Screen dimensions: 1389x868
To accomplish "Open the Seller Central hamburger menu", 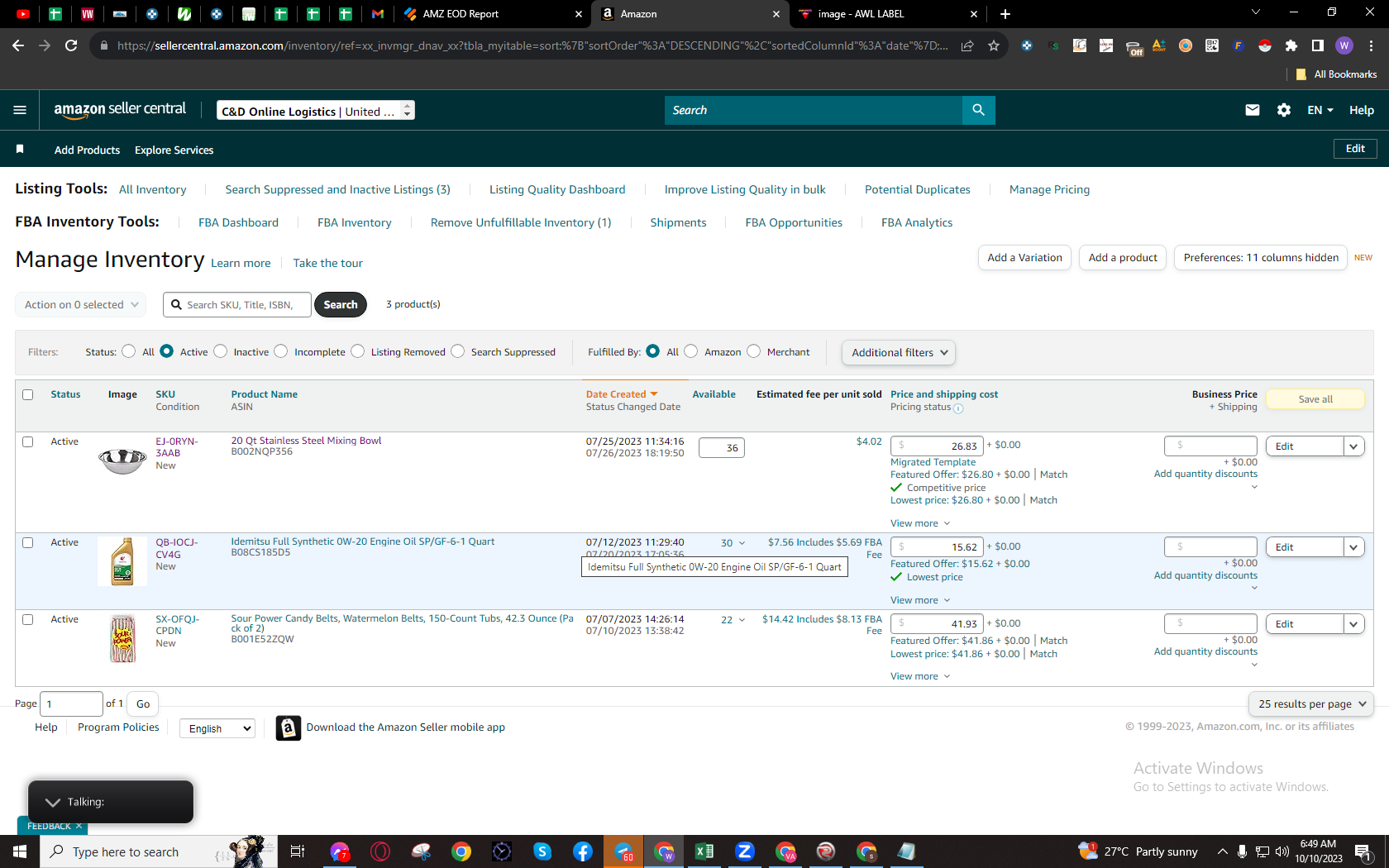I will click(20, 110).
